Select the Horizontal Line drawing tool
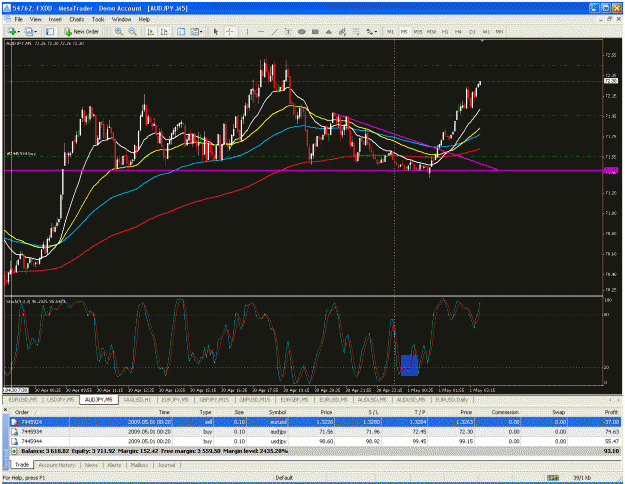Image resolution: width=625 pixels, height=484 pixels. 261,31
